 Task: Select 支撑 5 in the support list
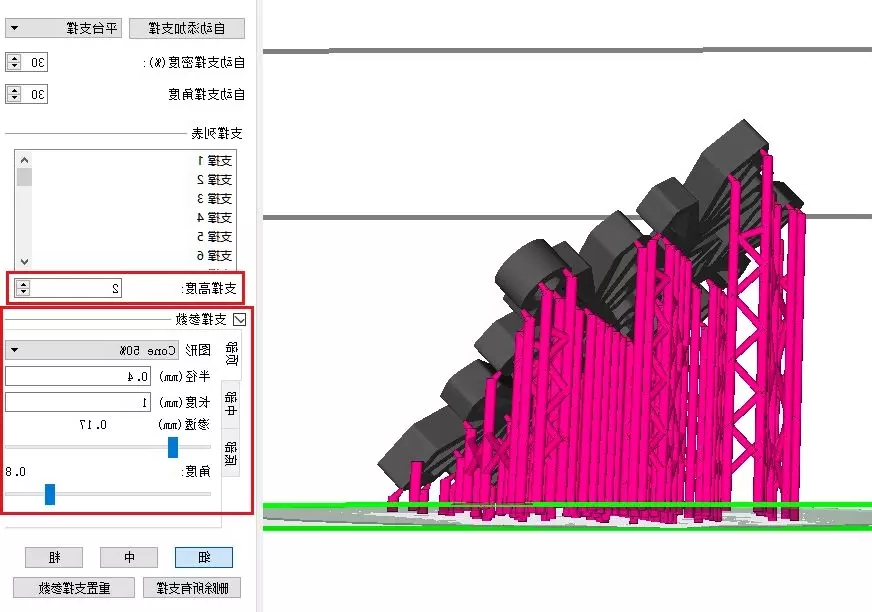tap(215, 236)
